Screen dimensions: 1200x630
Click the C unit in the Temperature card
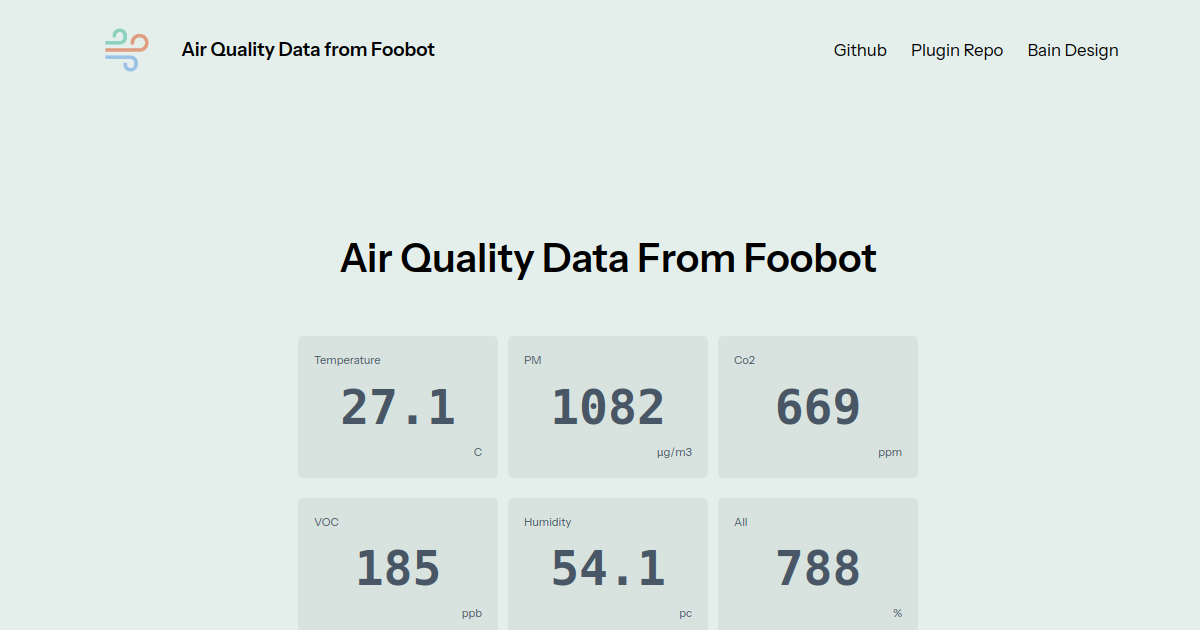click(478, 452)
